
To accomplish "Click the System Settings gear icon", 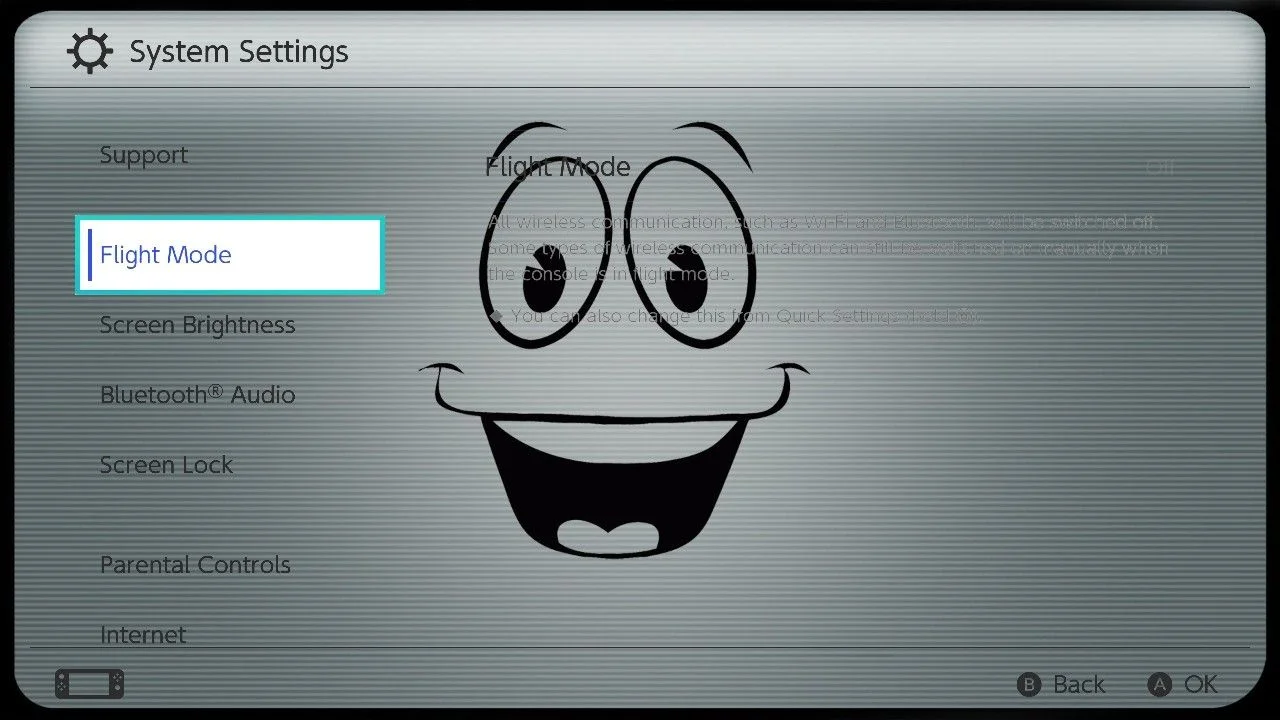I will pos(90,52).
